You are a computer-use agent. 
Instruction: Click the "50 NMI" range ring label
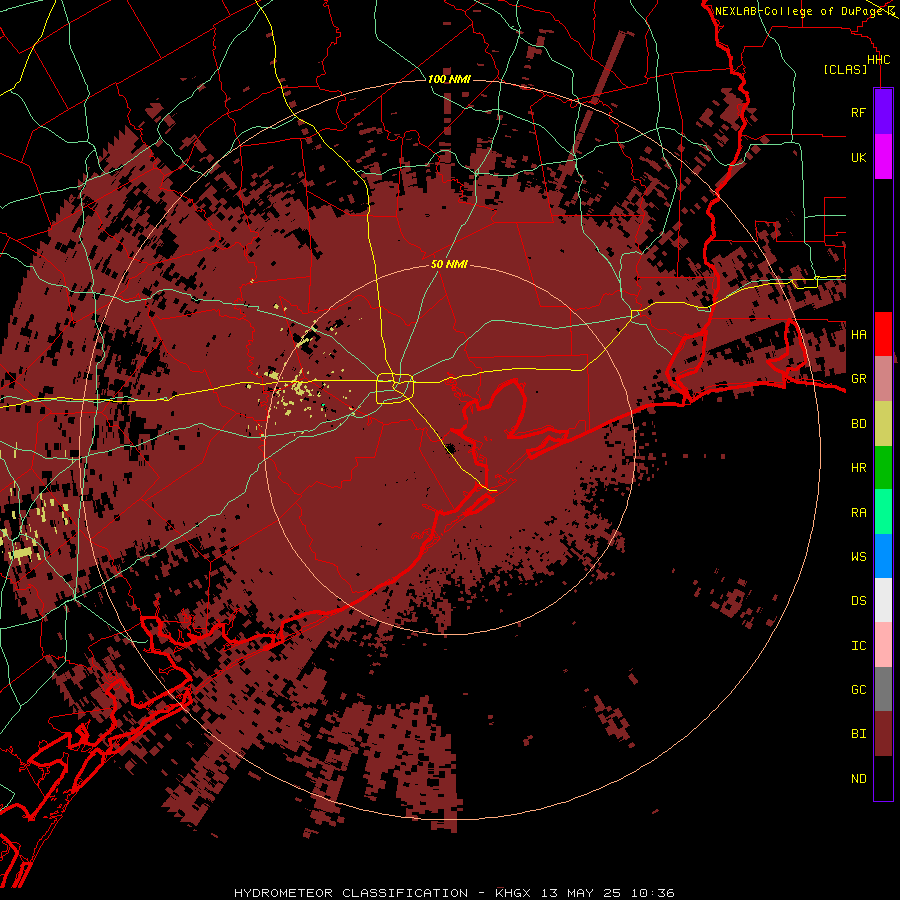(x=449, y=264)
